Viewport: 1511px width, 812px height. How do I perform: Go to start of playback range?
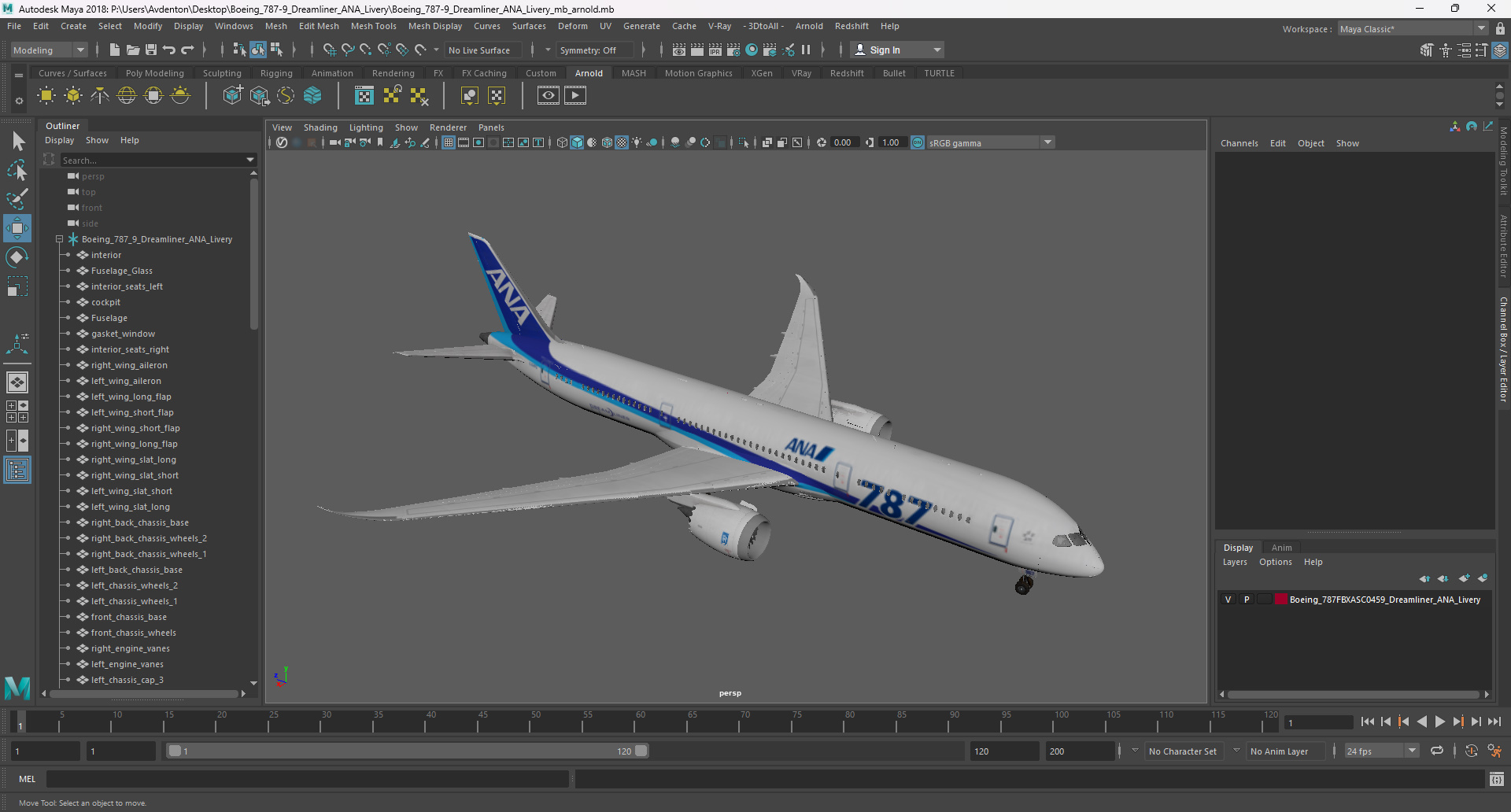tap(1368, 722)
